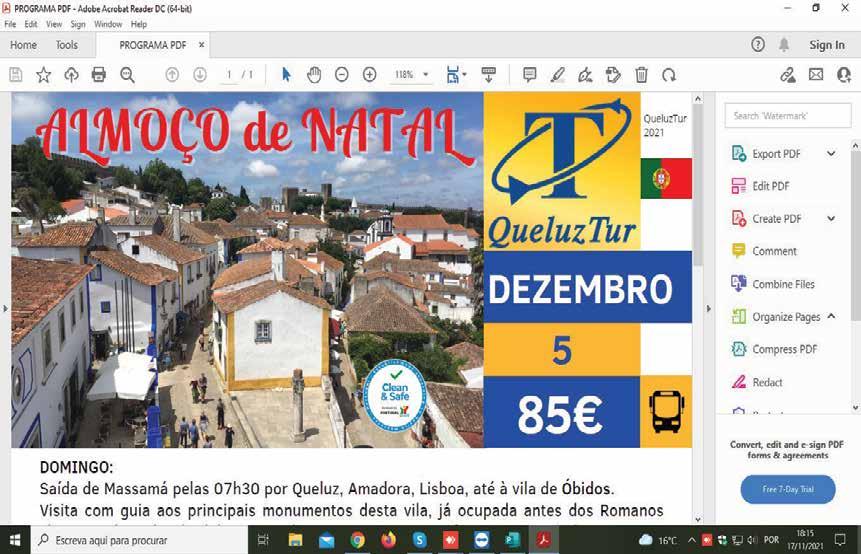Open the stamp tool

(x=613, y=74)
